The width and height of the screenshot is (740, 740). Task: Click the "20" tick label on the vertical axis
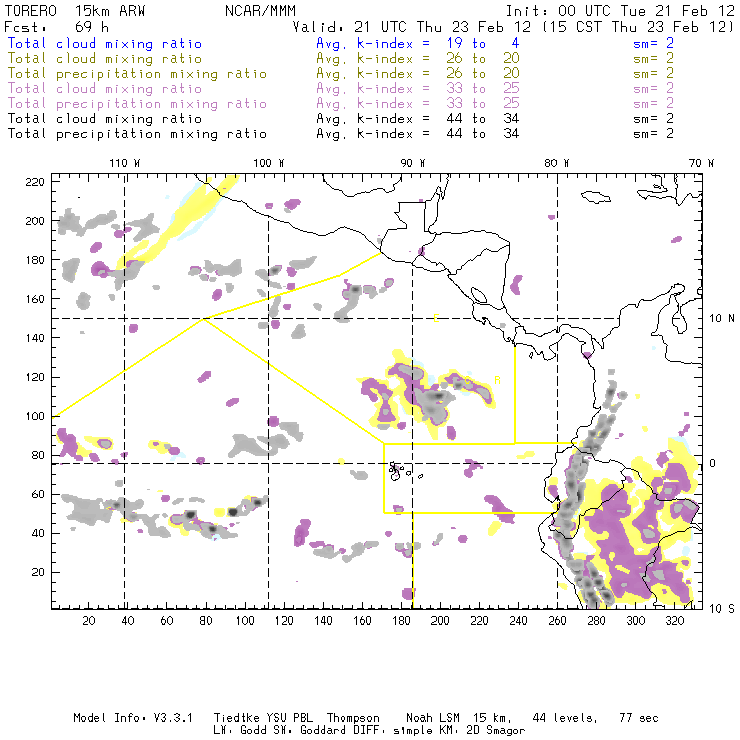(38, 572)
